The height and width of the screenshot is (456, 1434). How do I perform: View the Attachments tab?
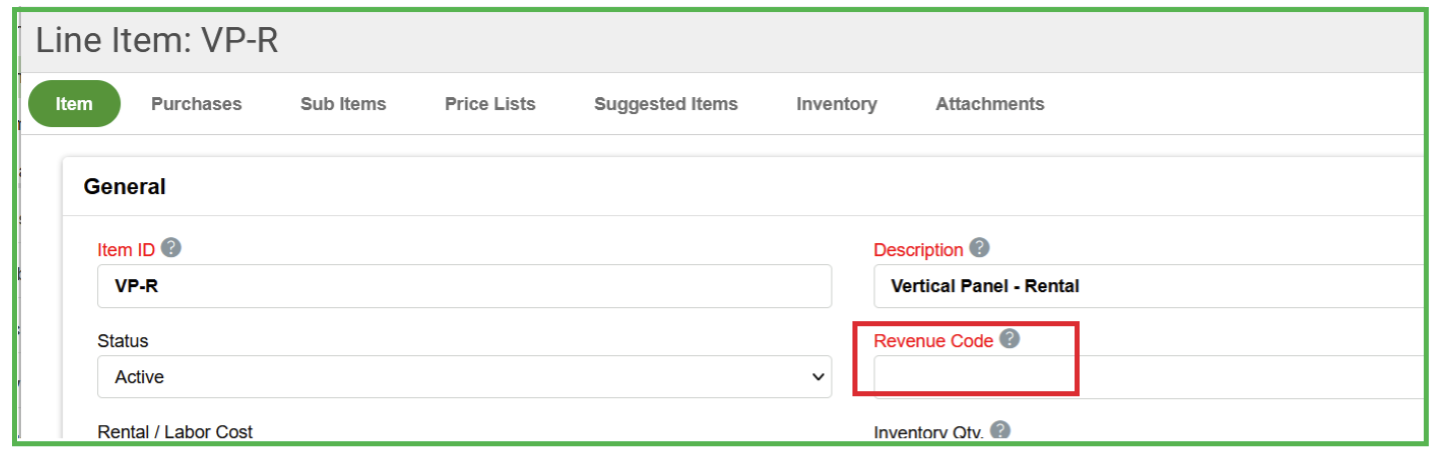(989, 104)
